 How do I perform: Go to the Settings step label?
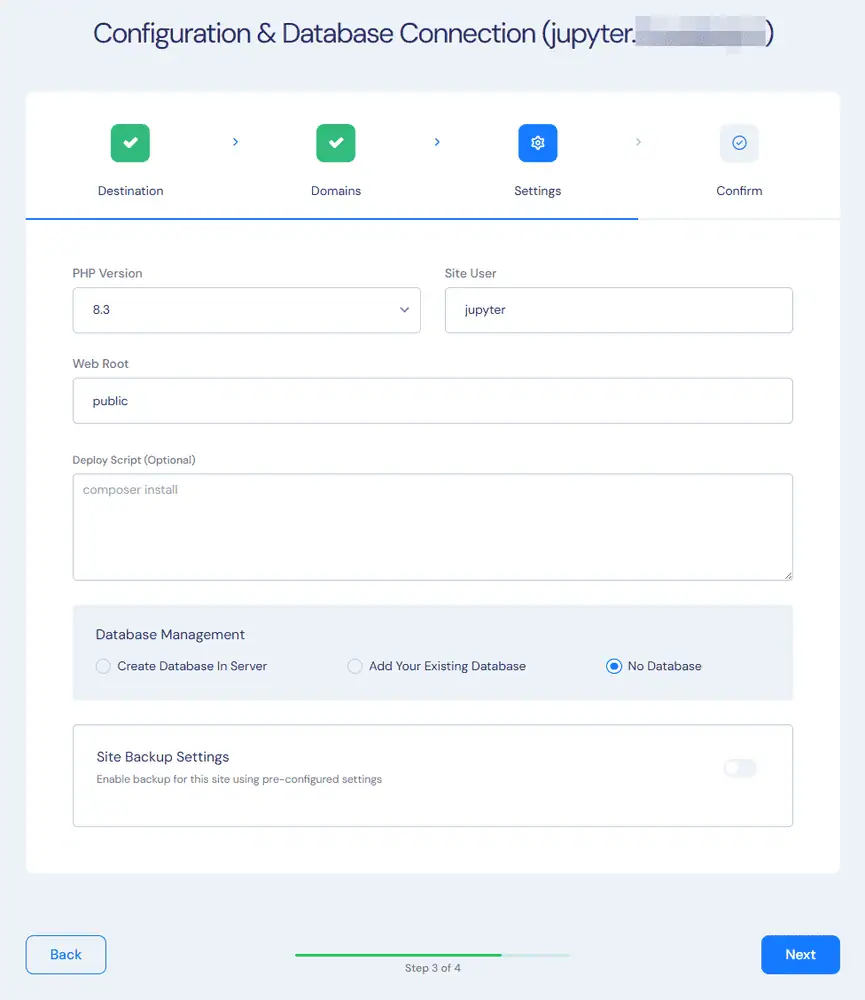538,191
